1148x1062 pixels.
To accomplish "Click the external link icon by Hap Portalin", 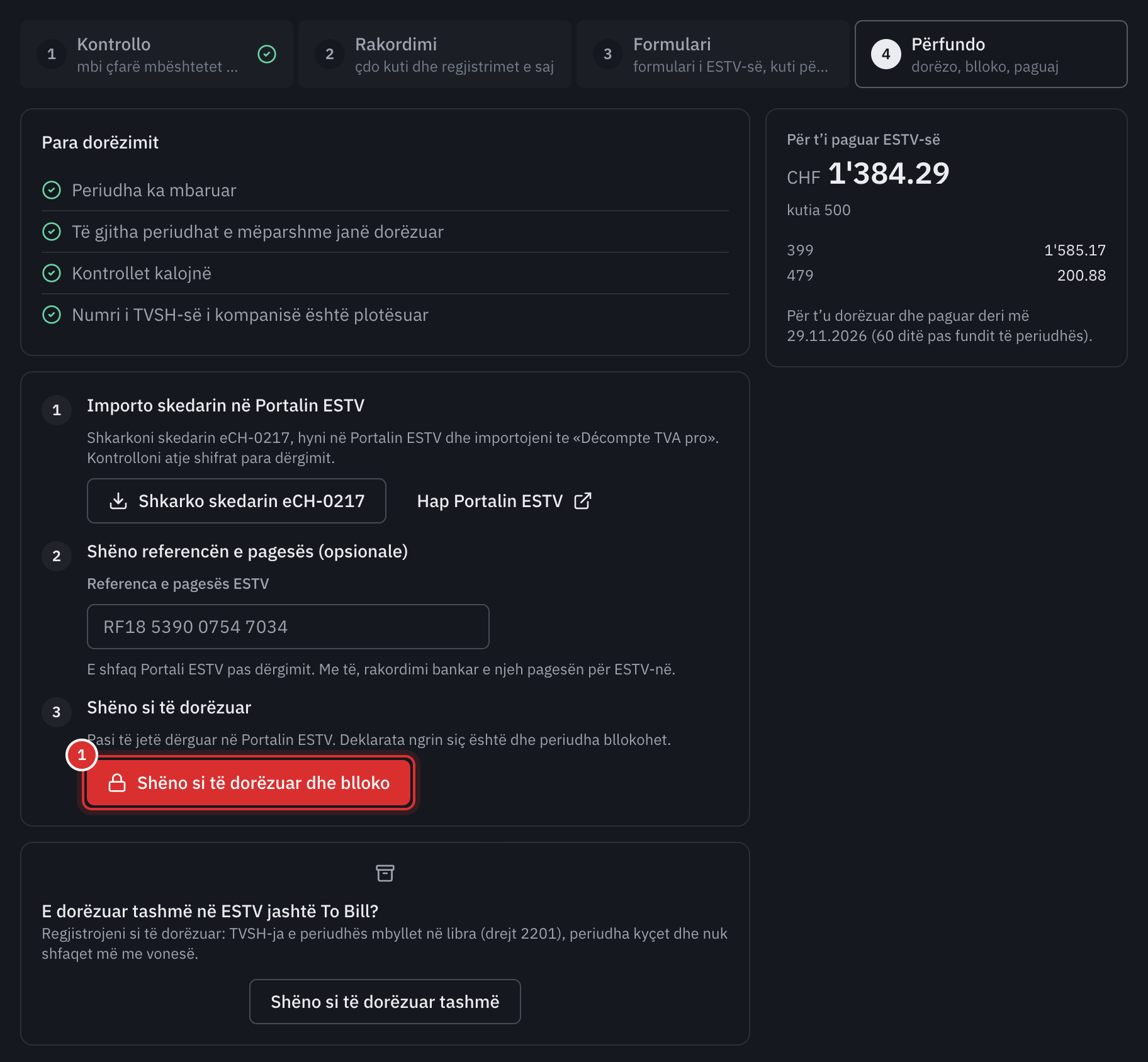I will tap(583, 501).
